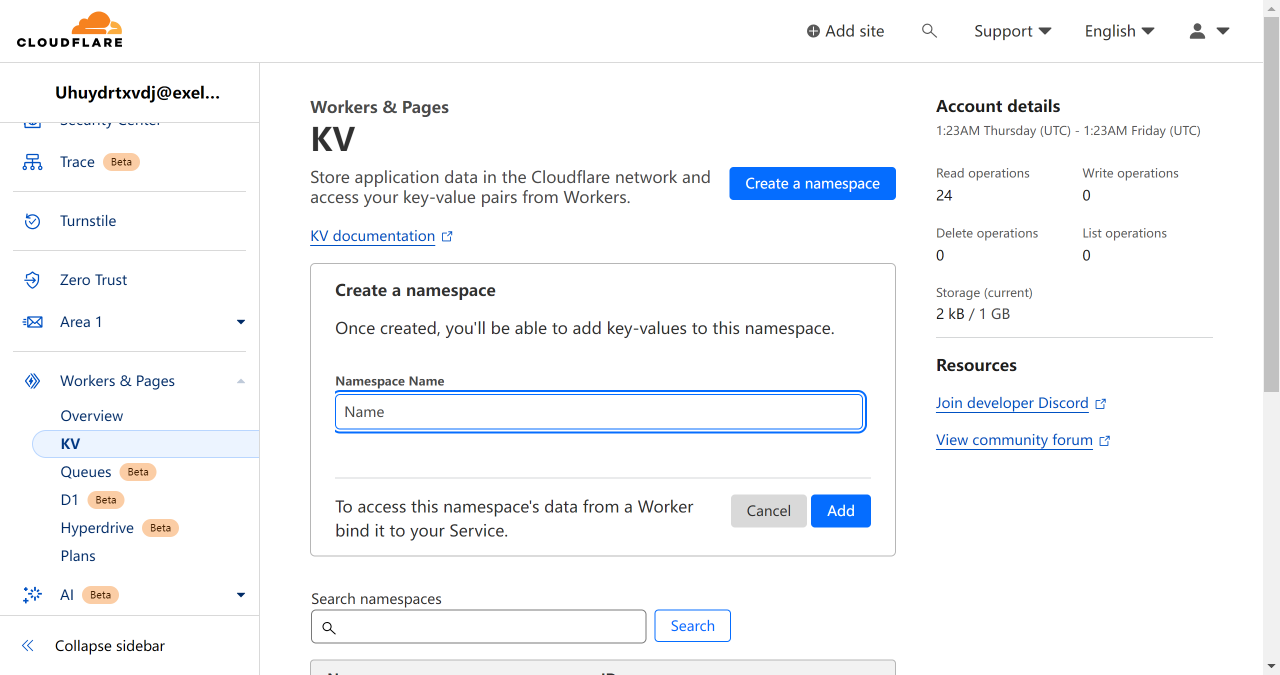The width and height of the screenshot is (1280, 675).
Task: Click the account email at sidebar top
Action: coord(137,93)
